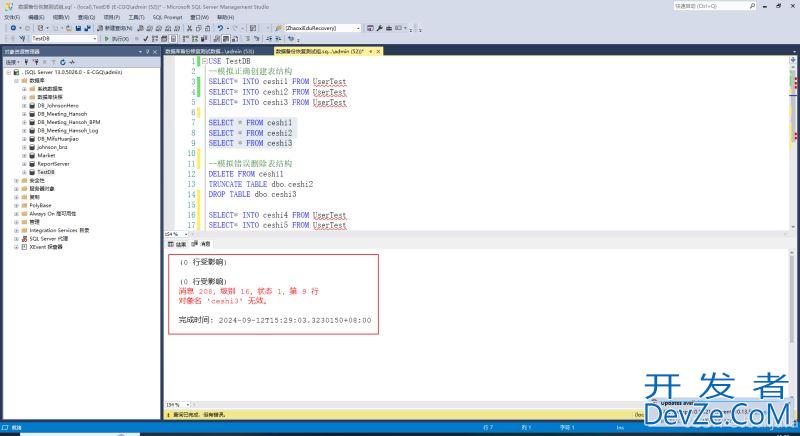The image size is (800, 436).
Task: Select DB_Meeting_Hansoh_Log in the tree
Action: tap(68, 131)
